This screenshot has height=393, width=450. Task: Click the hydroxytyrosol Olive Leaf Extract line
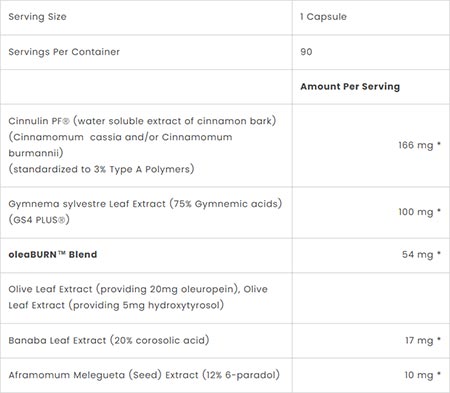[x=116, y=305]
